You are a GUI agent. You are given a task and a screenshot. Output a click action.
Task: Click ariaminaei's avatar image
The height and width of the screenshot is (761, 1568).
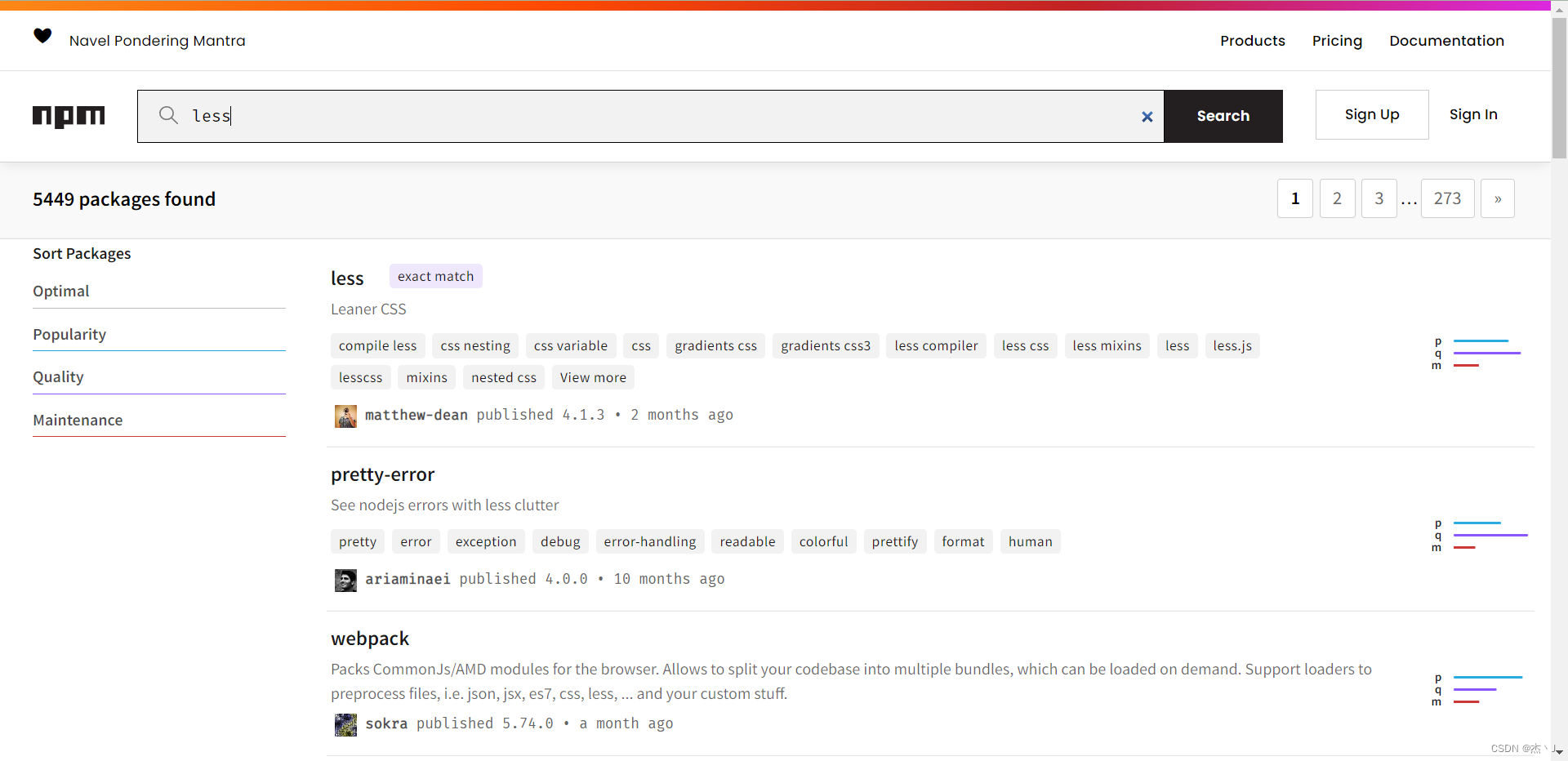pyautogui.click(x=345, y=581)
